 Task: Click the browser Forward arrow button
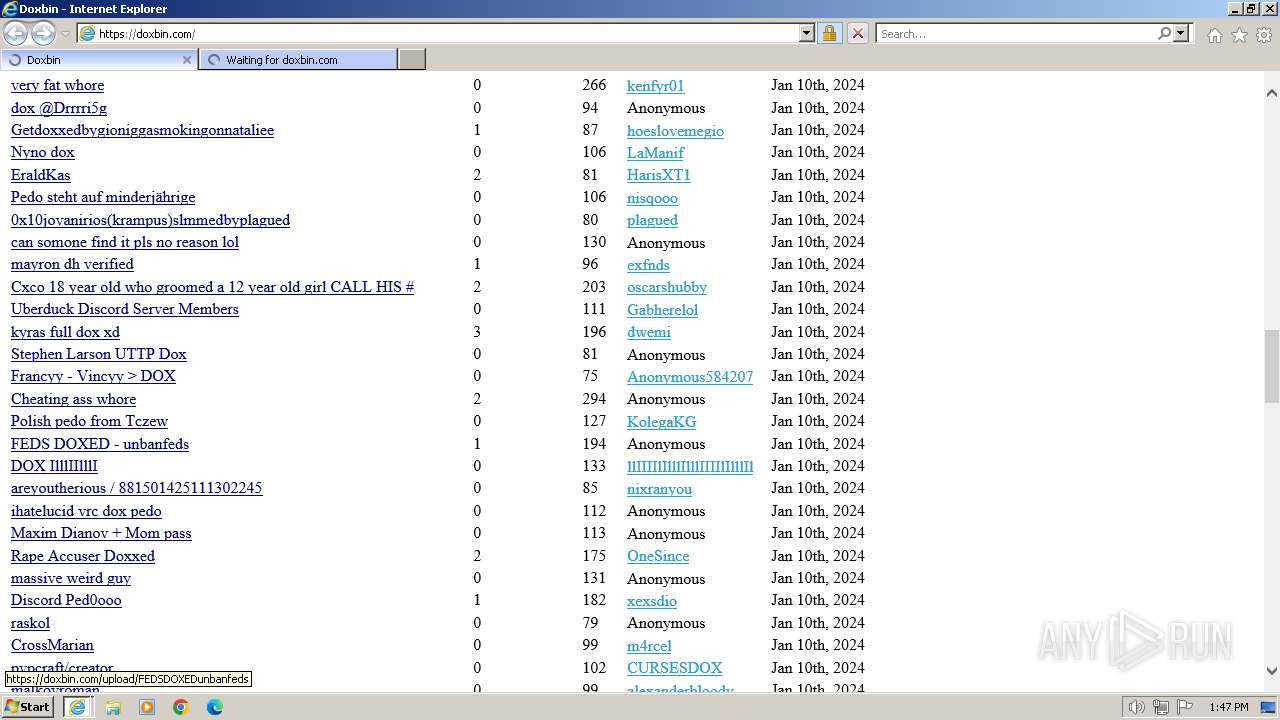pyautogui.click(x=43, y=33)
